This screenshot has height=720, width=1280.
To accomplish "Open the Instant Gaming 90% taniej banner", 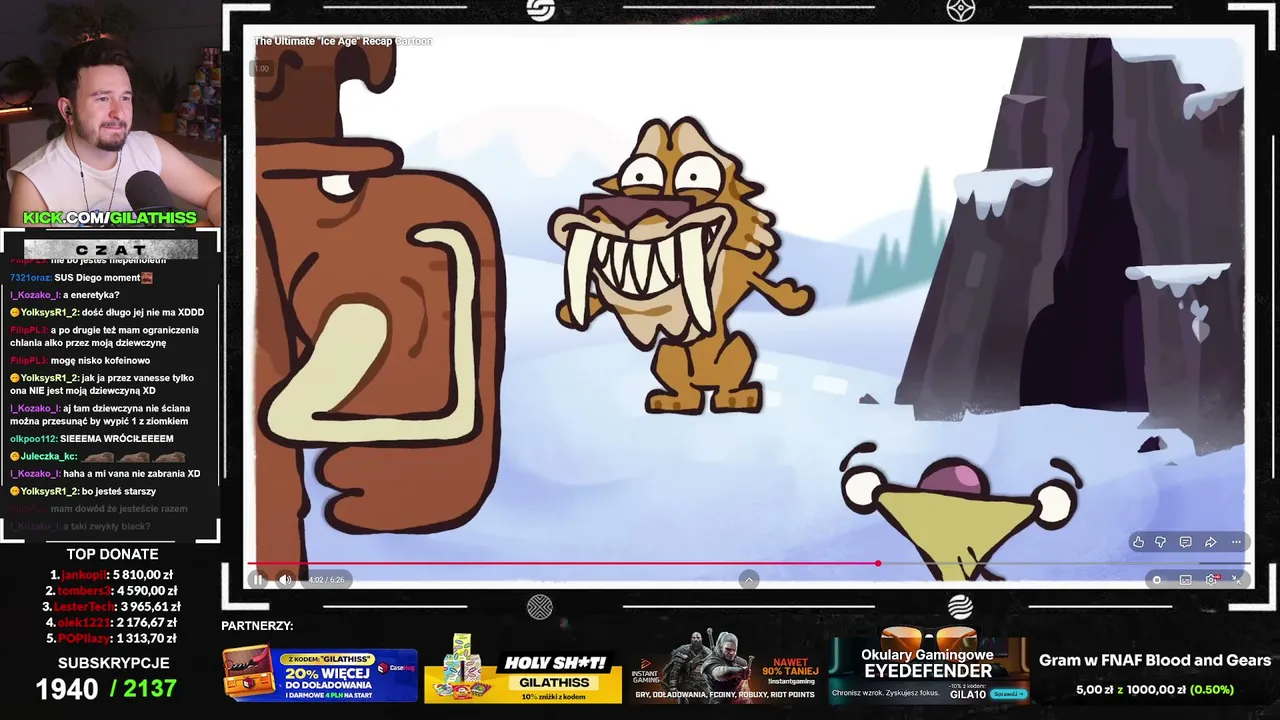I will pyautogui.click(x=725, y=667).
